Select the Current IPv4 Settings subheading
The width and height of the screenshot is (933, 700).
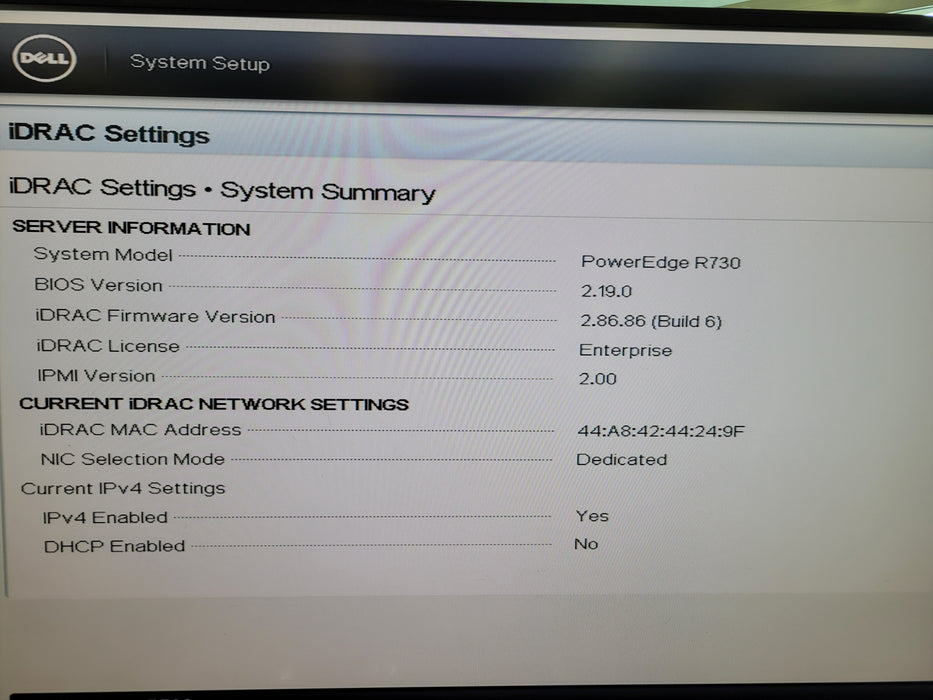pyautogui.click(x=123, y=488)
